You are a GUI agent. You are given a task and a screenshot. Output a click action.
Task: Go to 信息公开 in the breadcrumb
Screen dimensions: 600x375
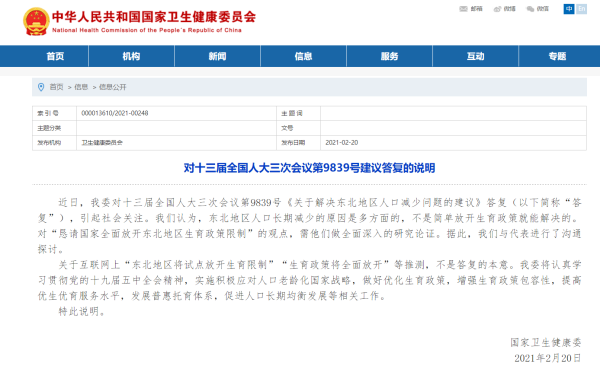[x=112, y=87]
